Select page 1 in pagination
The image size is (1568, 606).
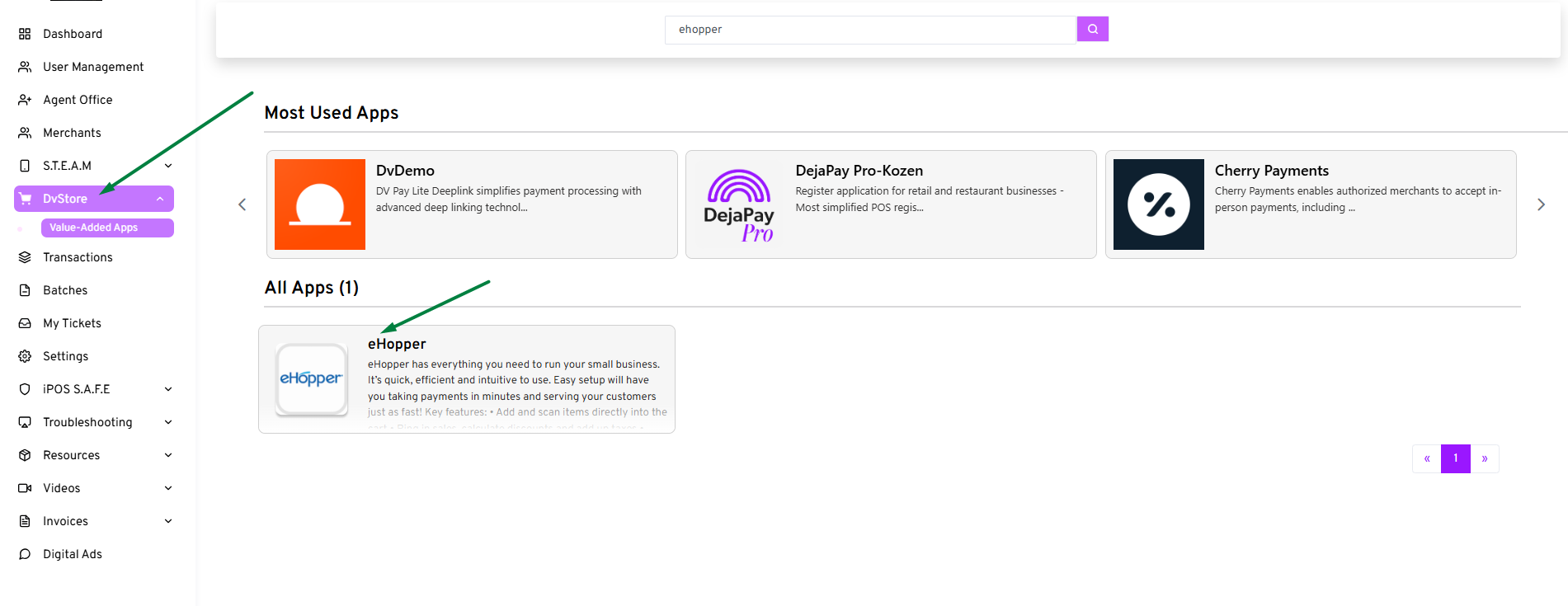click(1456, 458)
